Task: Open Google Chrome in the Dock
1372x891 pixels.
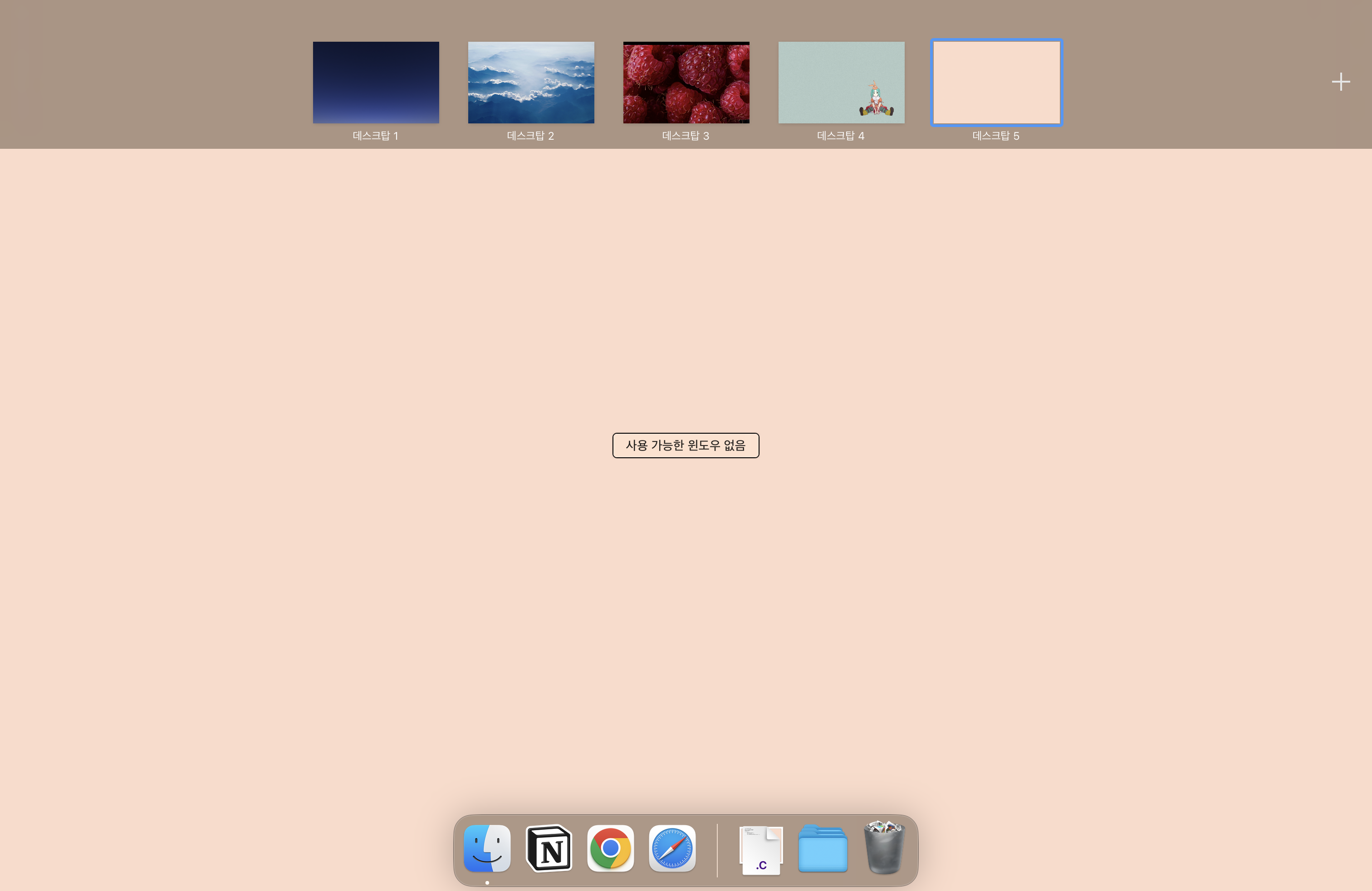Action: pos(611,849)
